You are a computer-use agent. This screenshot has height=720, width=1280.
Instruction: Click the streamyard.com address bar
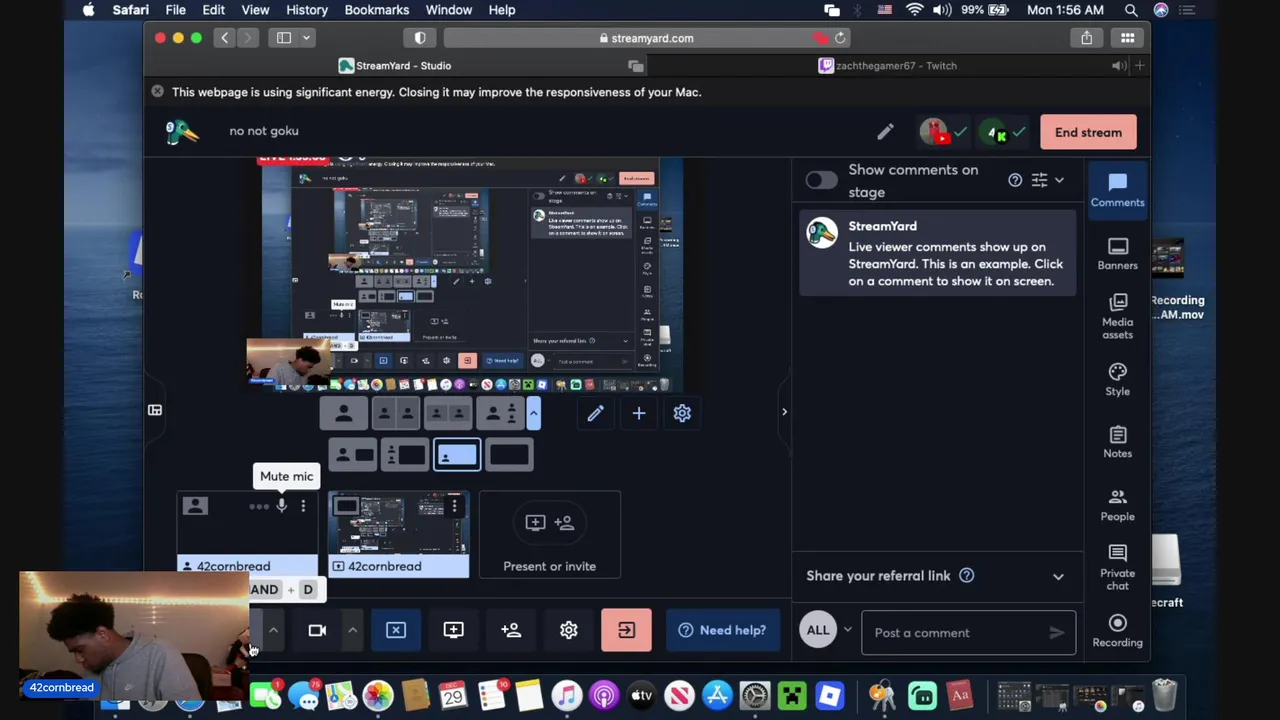point(645,38)
